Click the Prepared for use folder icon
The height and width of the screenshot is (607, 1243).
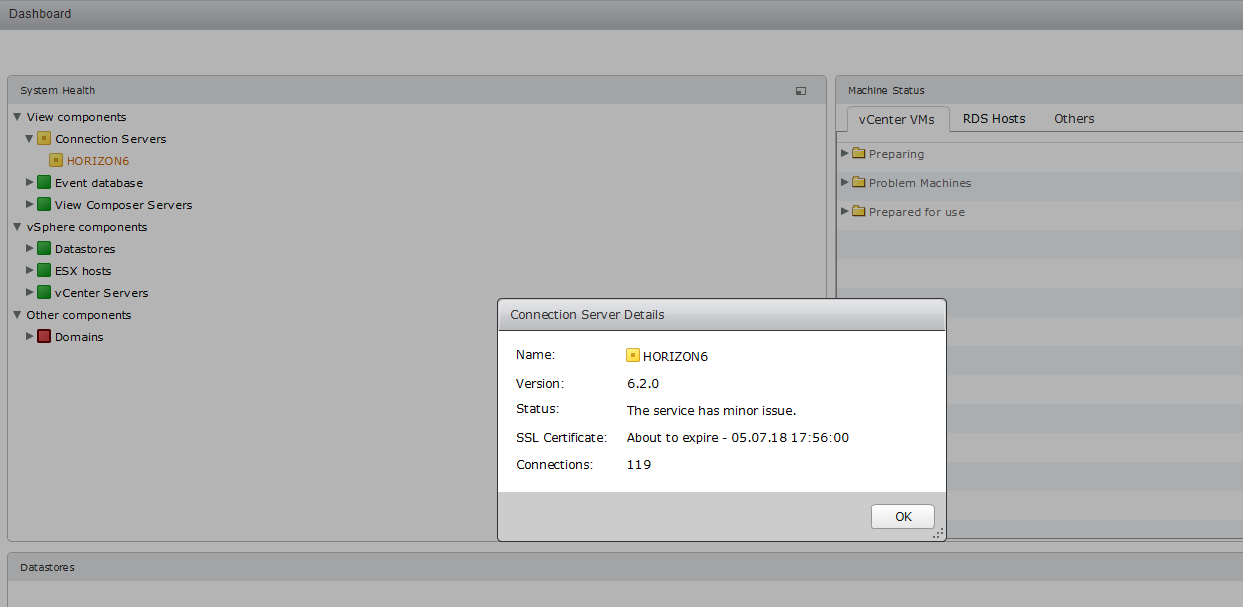(858, 212)
